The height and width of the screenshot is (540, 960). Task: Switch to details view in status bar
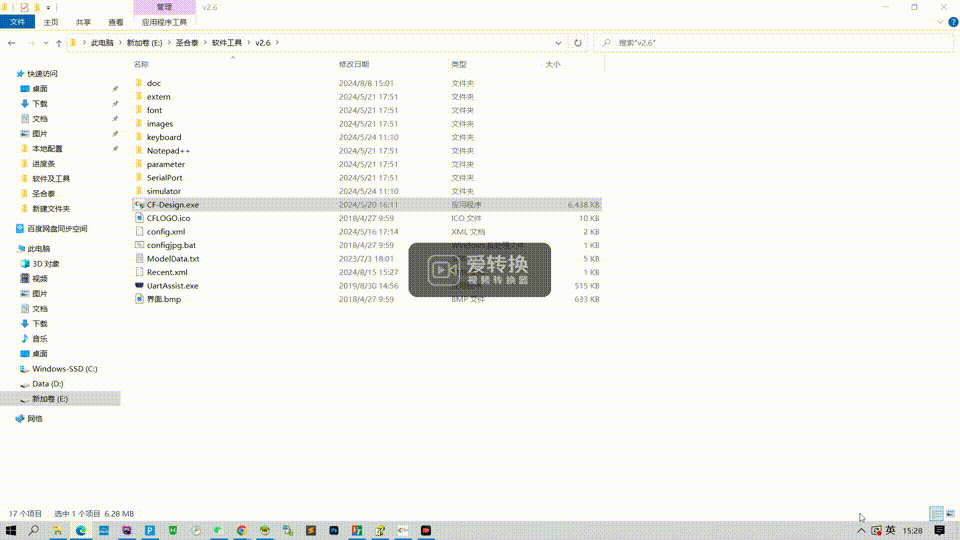(936, 513)
